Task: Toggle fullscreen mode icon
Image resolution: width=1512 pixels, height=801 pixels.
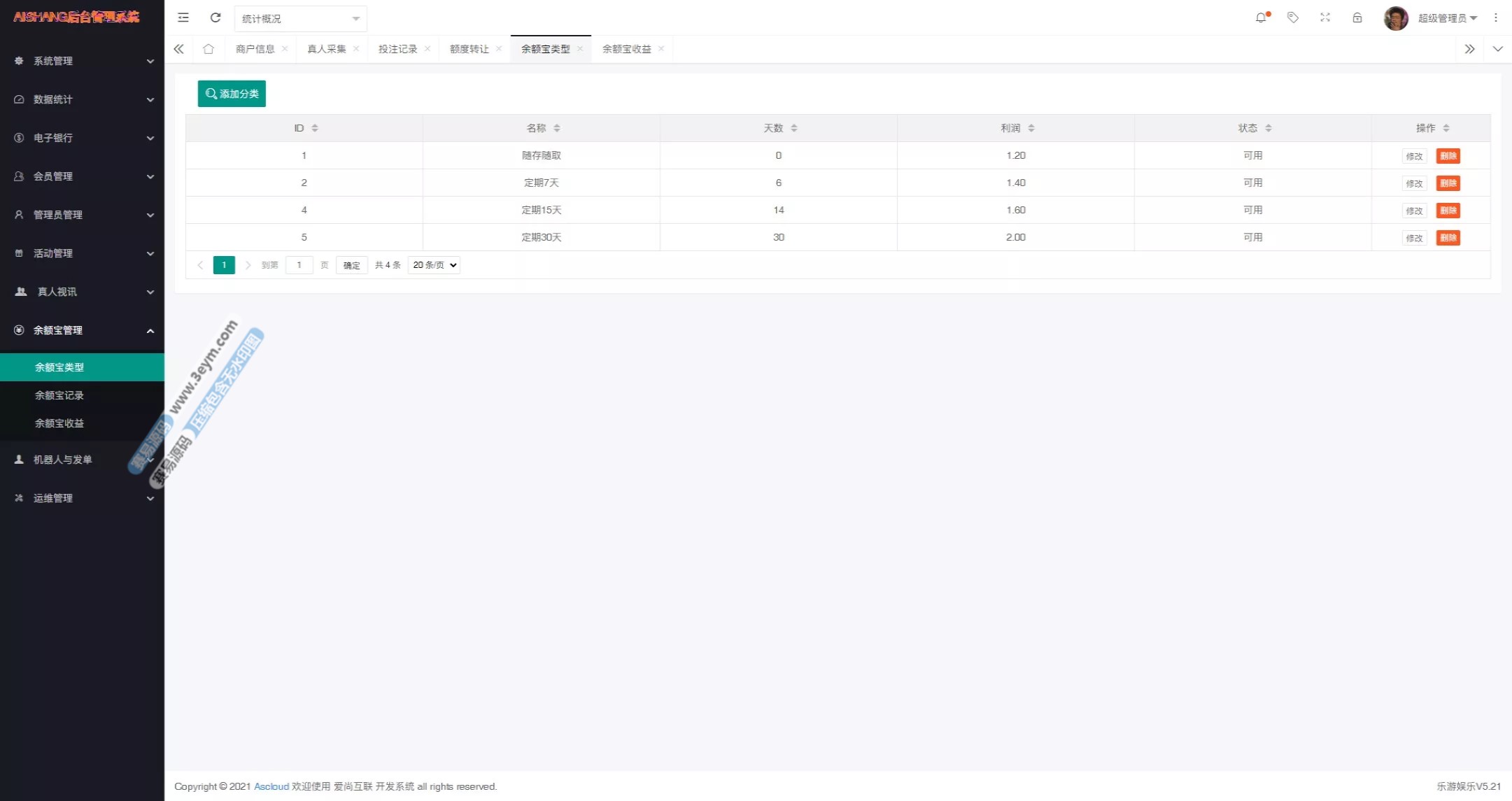Action: click(x=1325, y=17)
